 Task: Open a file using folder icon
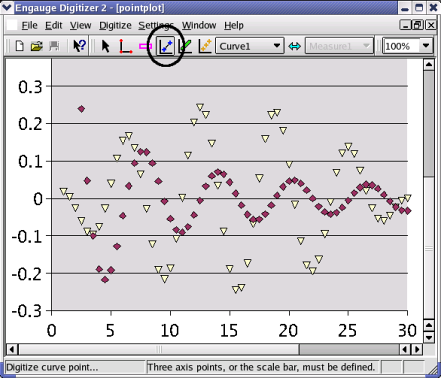coord(36,46)
